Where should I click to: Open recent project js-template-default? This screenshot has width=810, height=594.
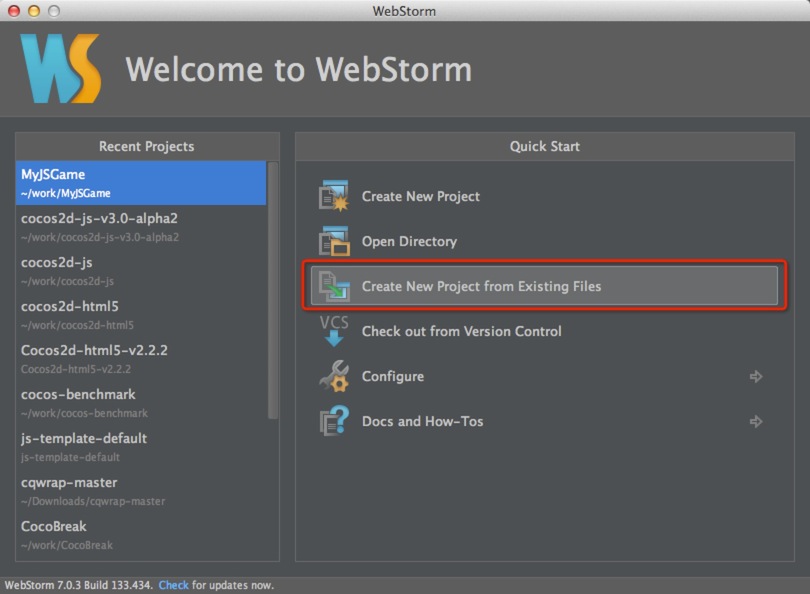click(x=141, y=447)
